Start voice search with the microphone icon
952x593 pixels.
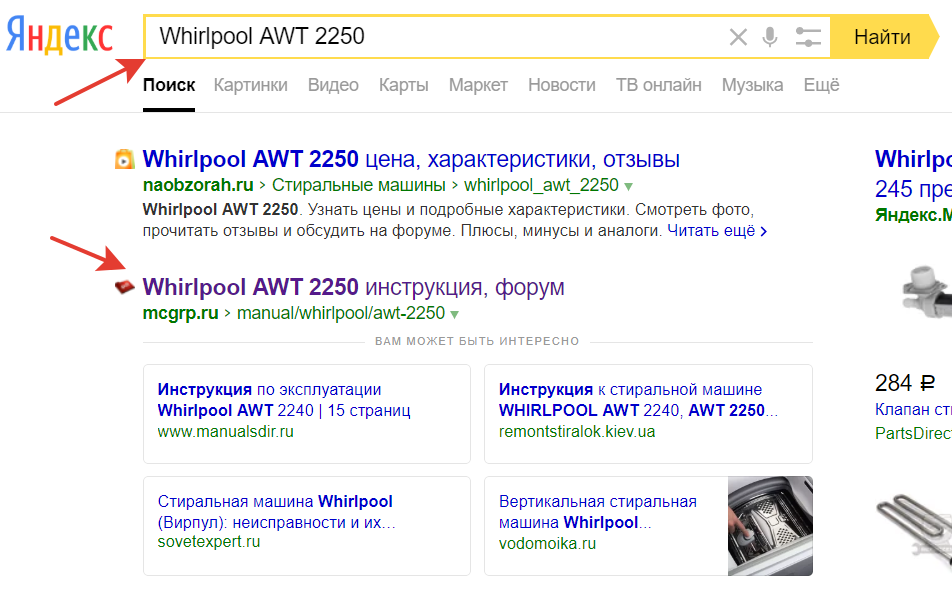[x=770, y=37]
